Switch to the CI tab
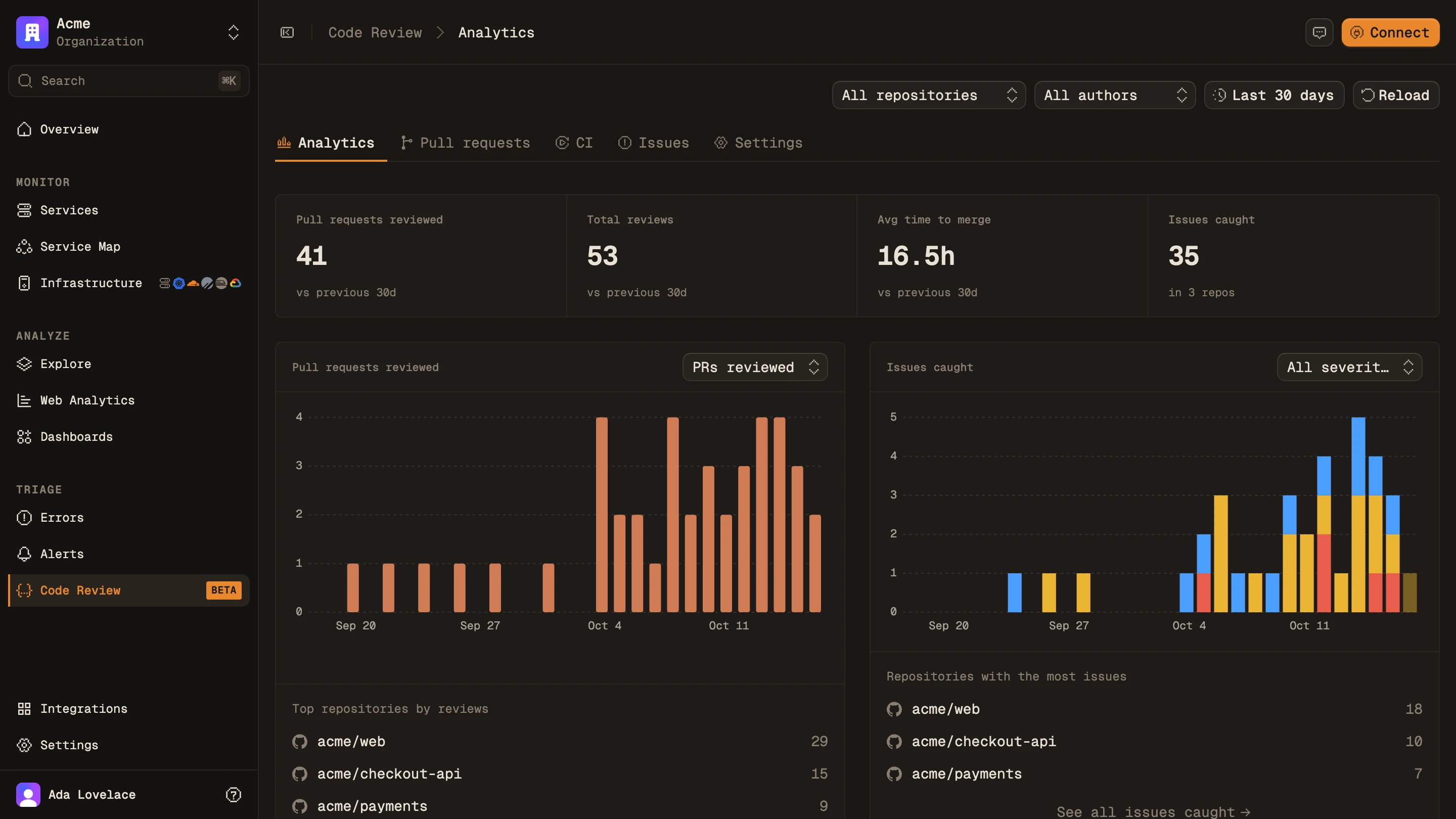The height and width of the screenshot is (819, 1456). coord(574,143)
